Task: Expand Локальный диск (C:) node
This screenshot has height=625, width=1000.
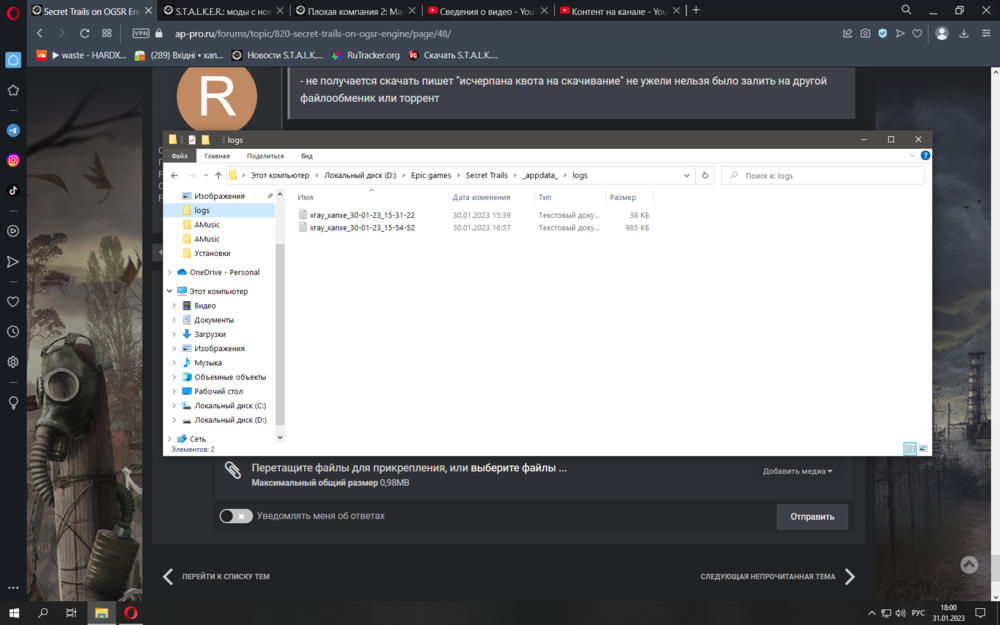Action: click(174, 406)
